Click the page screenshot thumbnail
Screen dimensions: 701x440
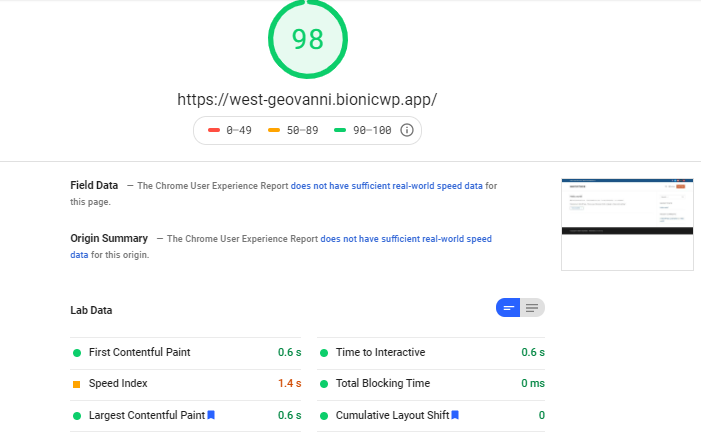click(627, 224)
